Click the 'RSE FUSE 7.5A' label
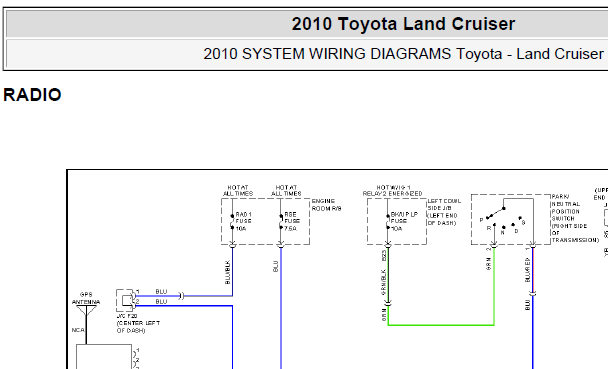Screen dimensions: 608x369 click(292, 221)
